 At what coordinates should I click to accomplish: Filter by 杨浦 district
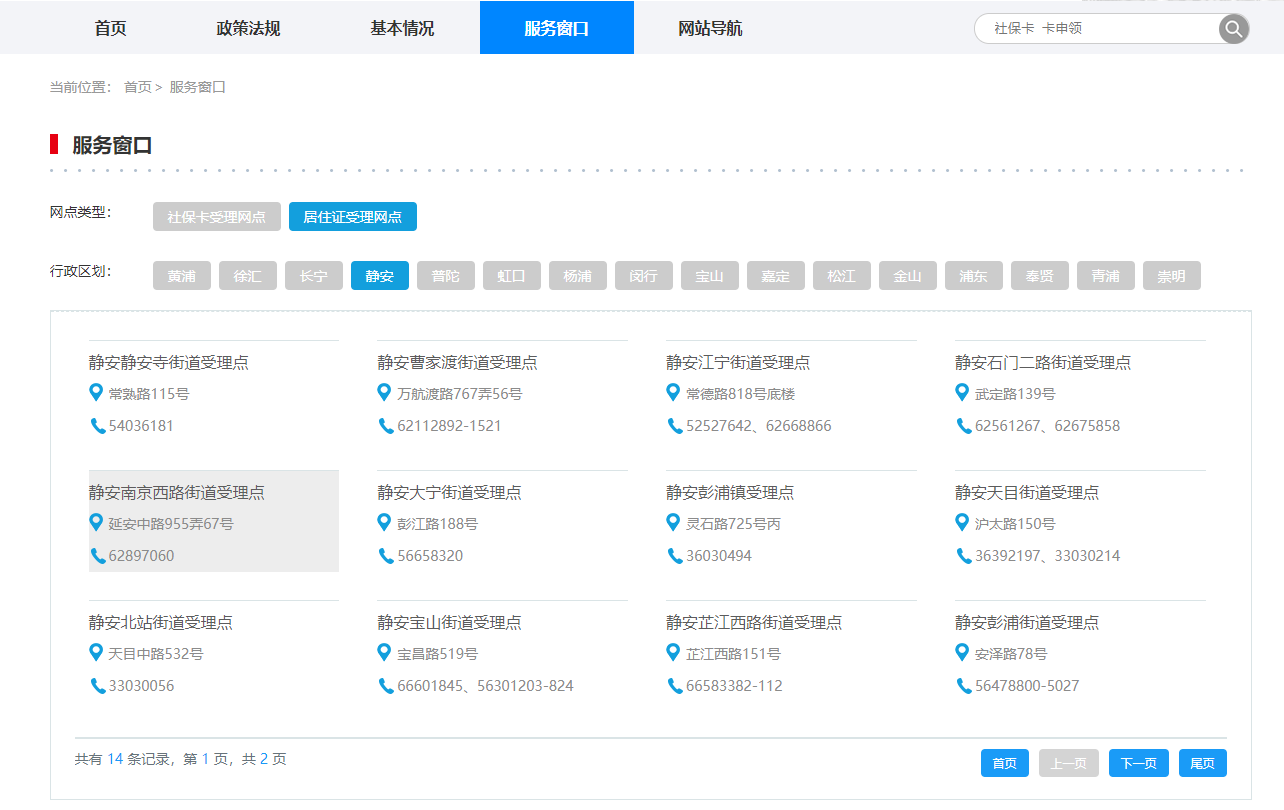578,276
